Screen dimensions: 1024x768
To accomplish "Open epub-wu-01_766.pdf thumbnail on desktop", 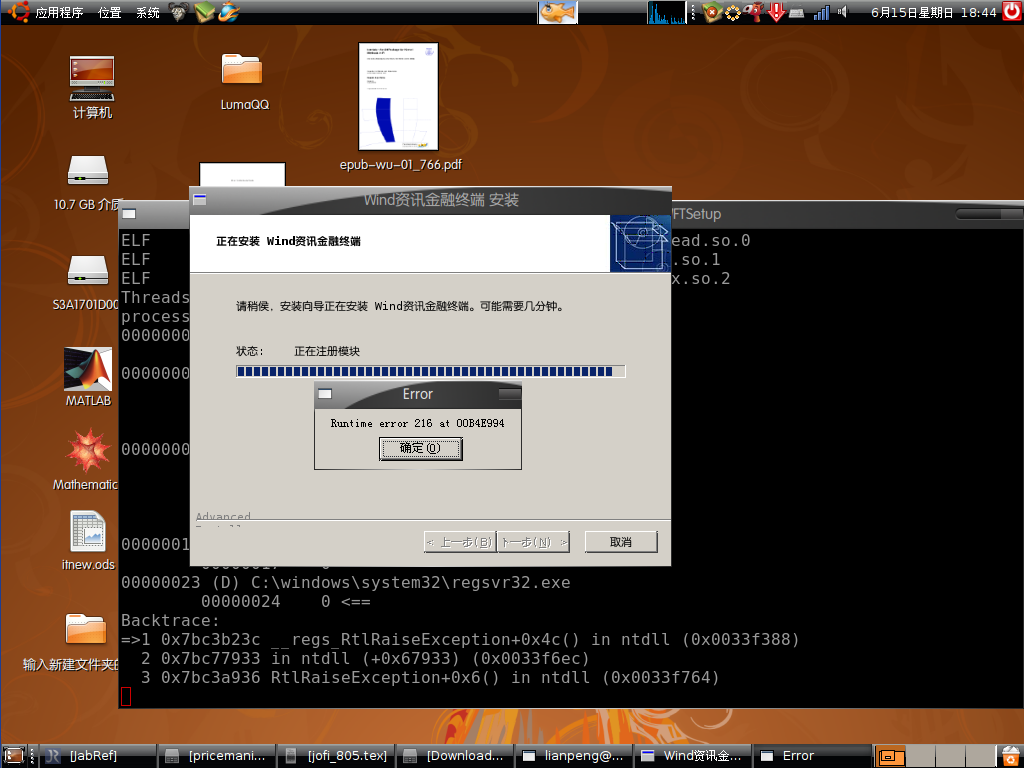I will pyautogui.click(x=399, y=97).
